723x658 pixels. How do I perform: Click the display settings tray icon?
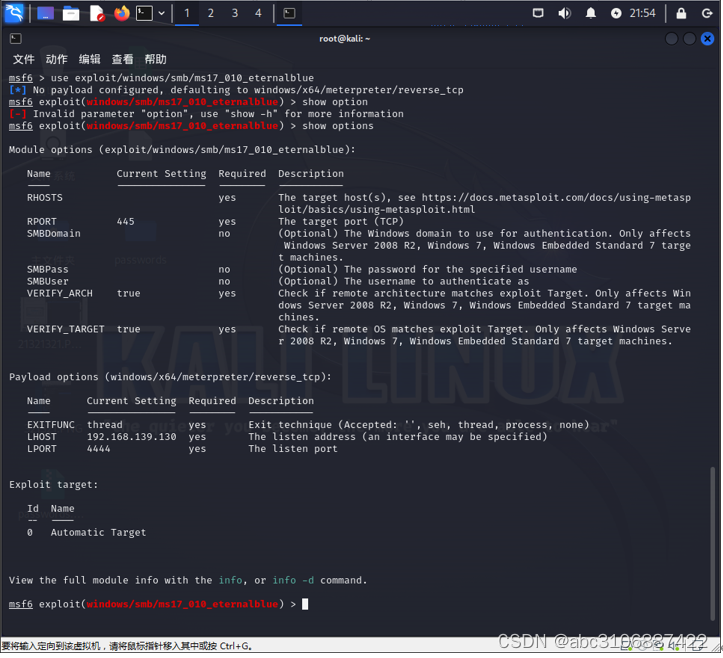538,13
